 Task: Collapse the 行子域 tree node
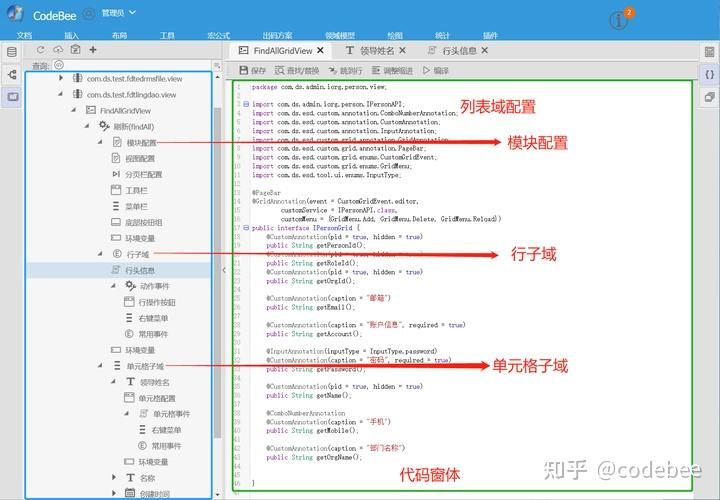(x=100, y=253)
